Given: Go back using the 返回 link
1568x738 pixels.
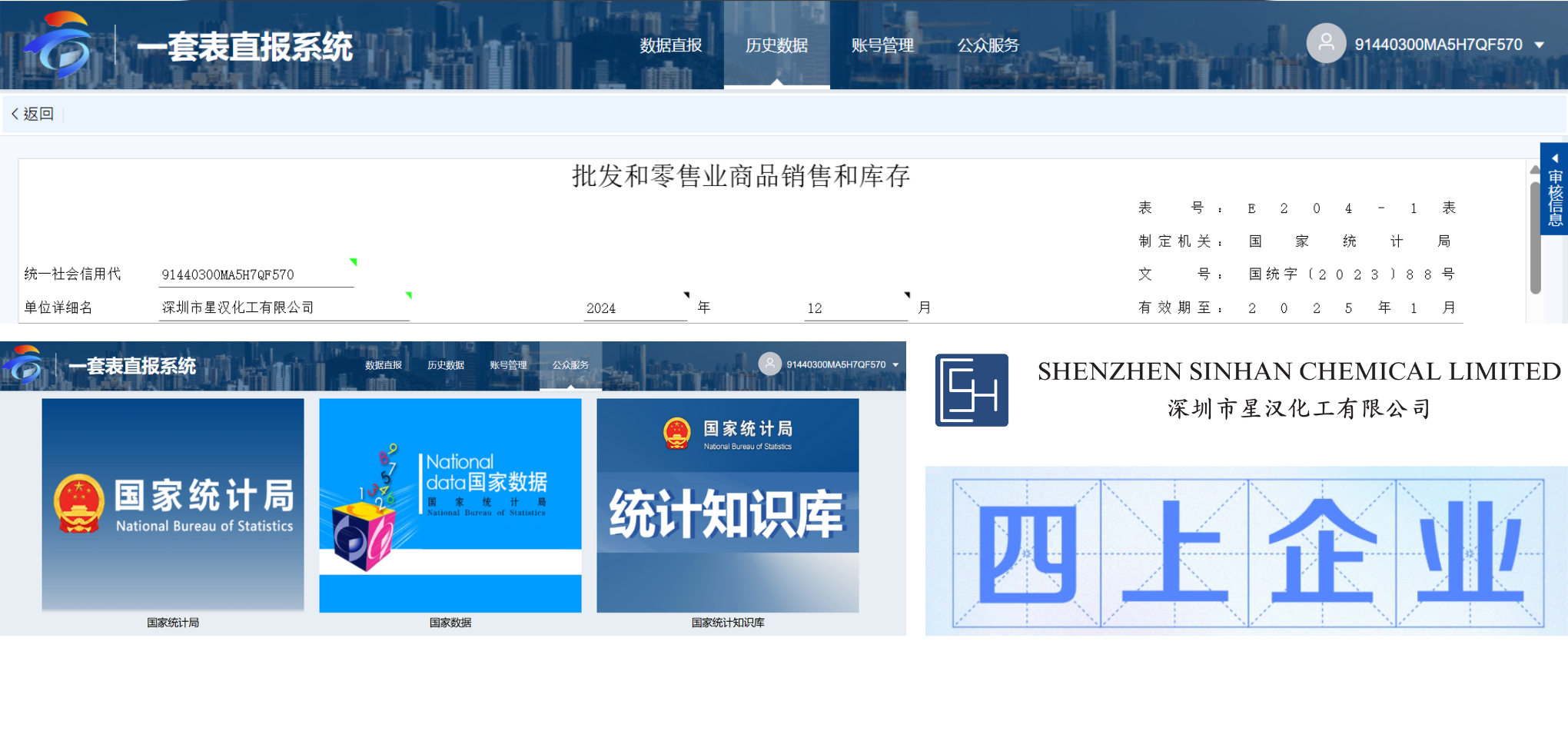Looking at the screenshot, I should 38,114.
